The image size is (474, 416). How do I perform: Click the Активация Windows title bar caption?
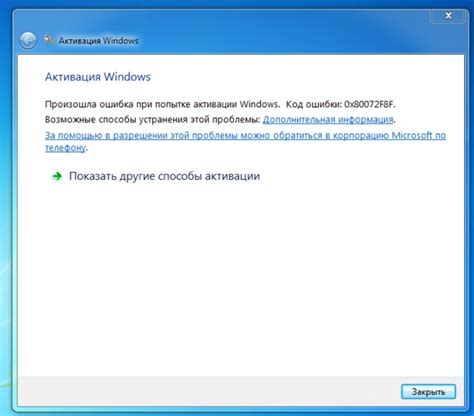98,41
